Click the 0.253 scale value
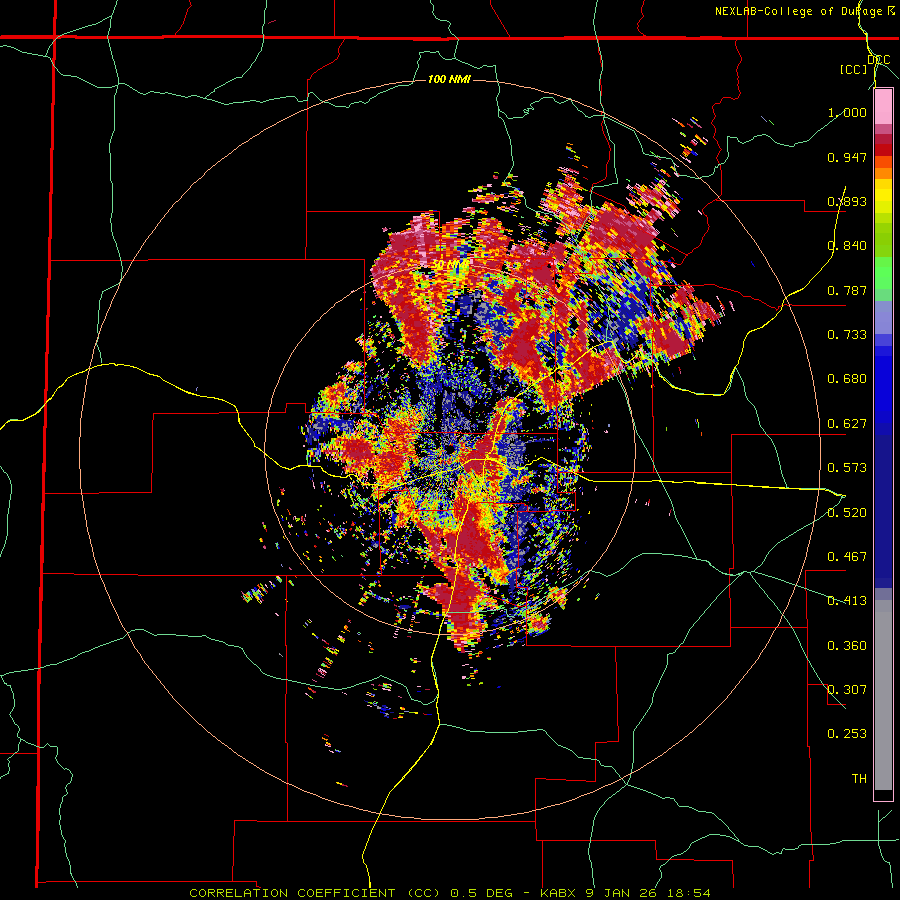The height and width of the screenshot is (900, 900). pos(847,734)
